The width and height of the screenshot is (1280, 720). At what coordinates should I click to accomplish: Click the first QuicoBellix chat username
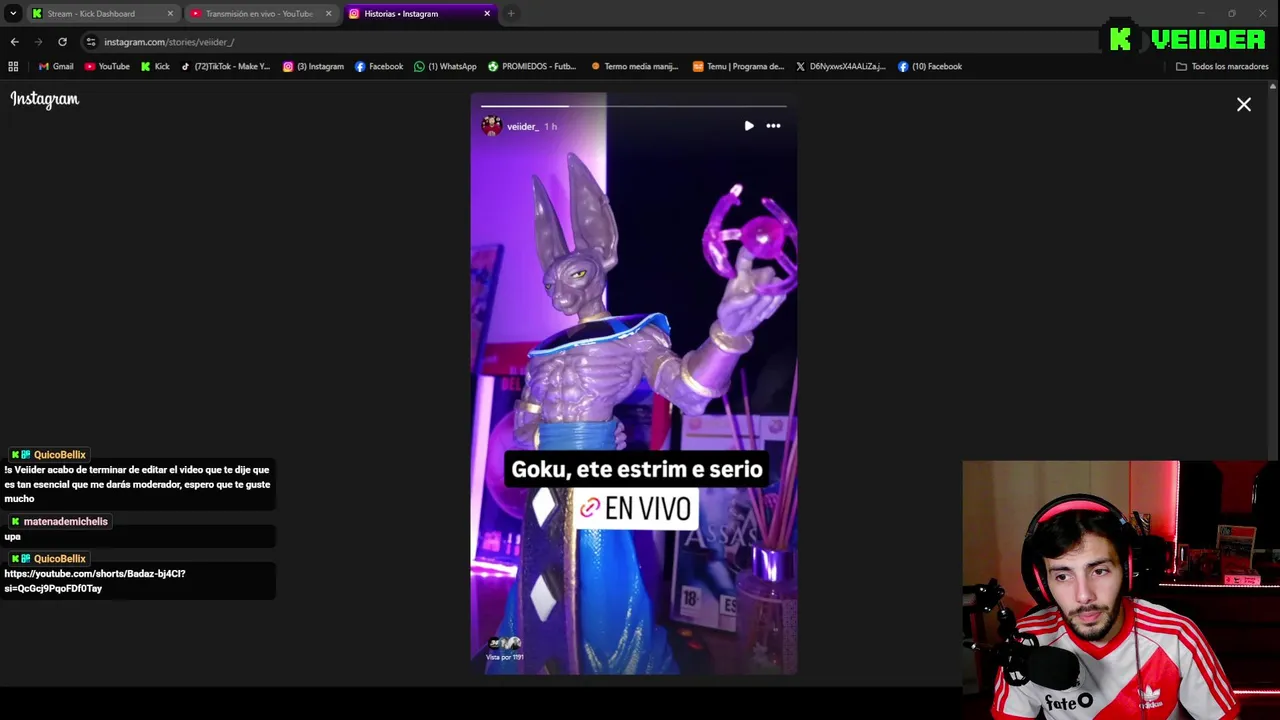(x=59, y=455)
